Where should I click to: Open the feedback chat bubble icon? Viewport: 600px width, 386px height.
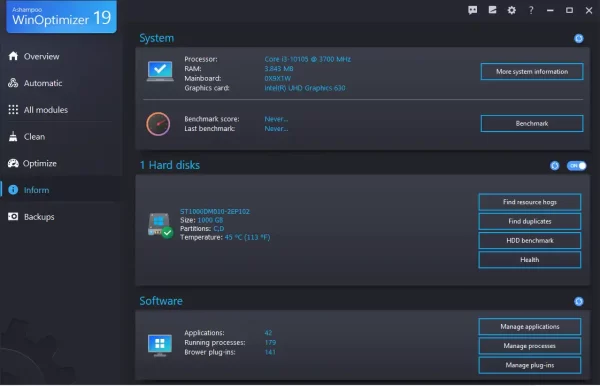(473, 10)
